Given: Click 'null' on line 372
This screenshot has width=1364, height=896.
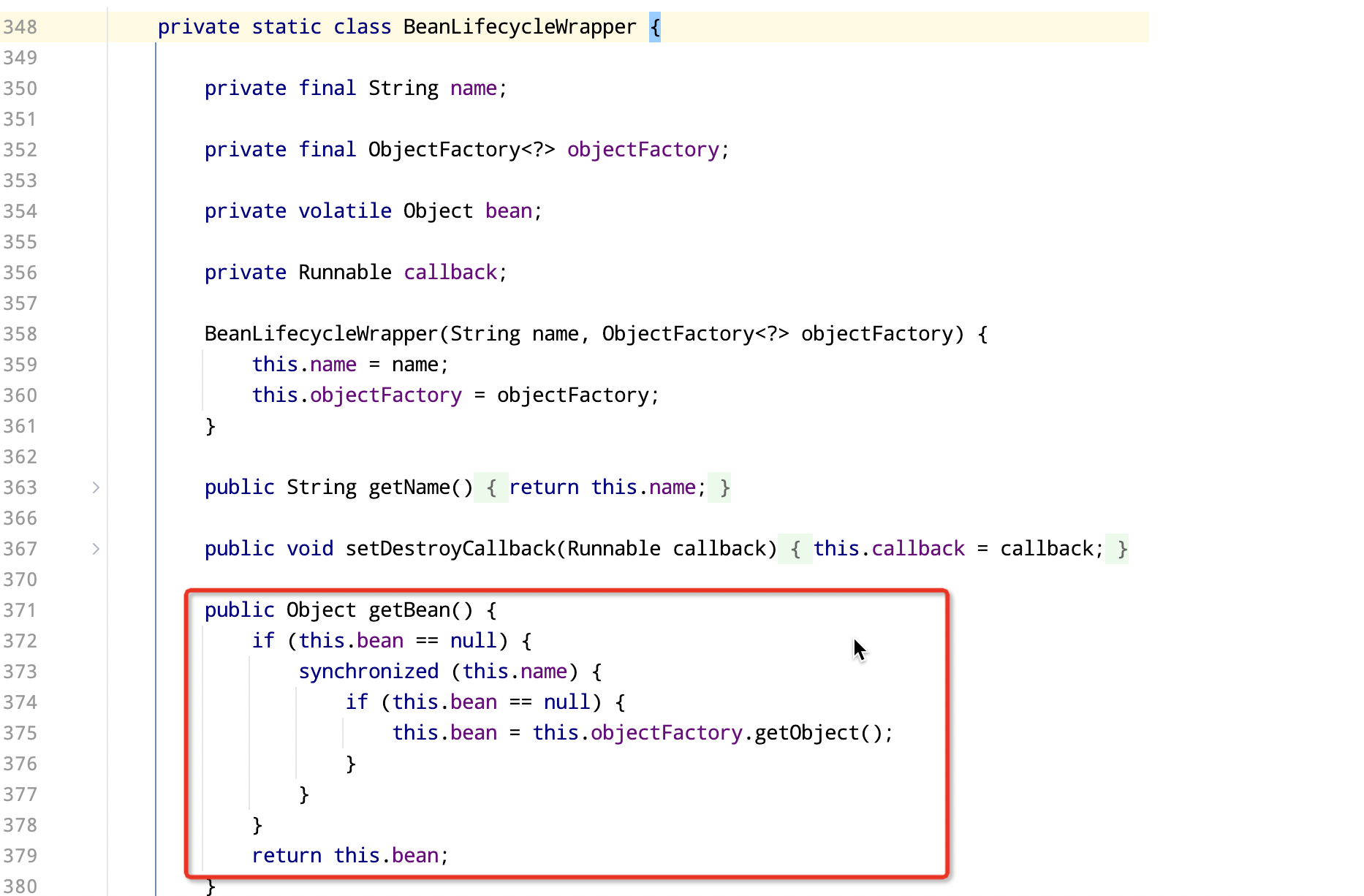Looking at the screenshot, I should click(474, 641).
